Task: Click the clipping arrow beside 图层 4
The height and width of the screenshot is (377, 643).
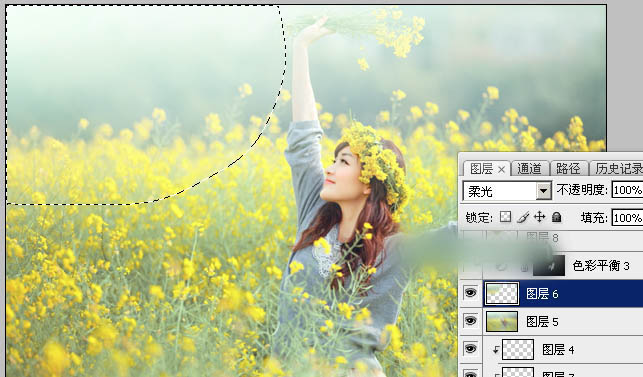Action: point(496,350)
